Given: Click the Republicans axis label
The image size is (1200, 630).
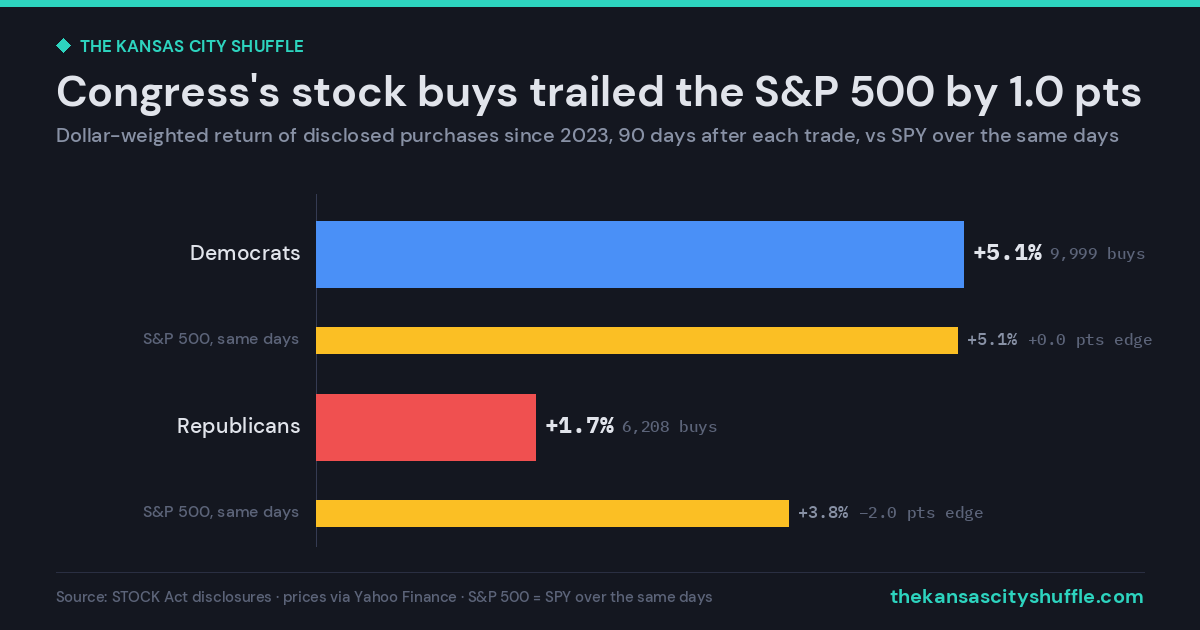Looking at the screenshot, I should (x=239, y=426).
